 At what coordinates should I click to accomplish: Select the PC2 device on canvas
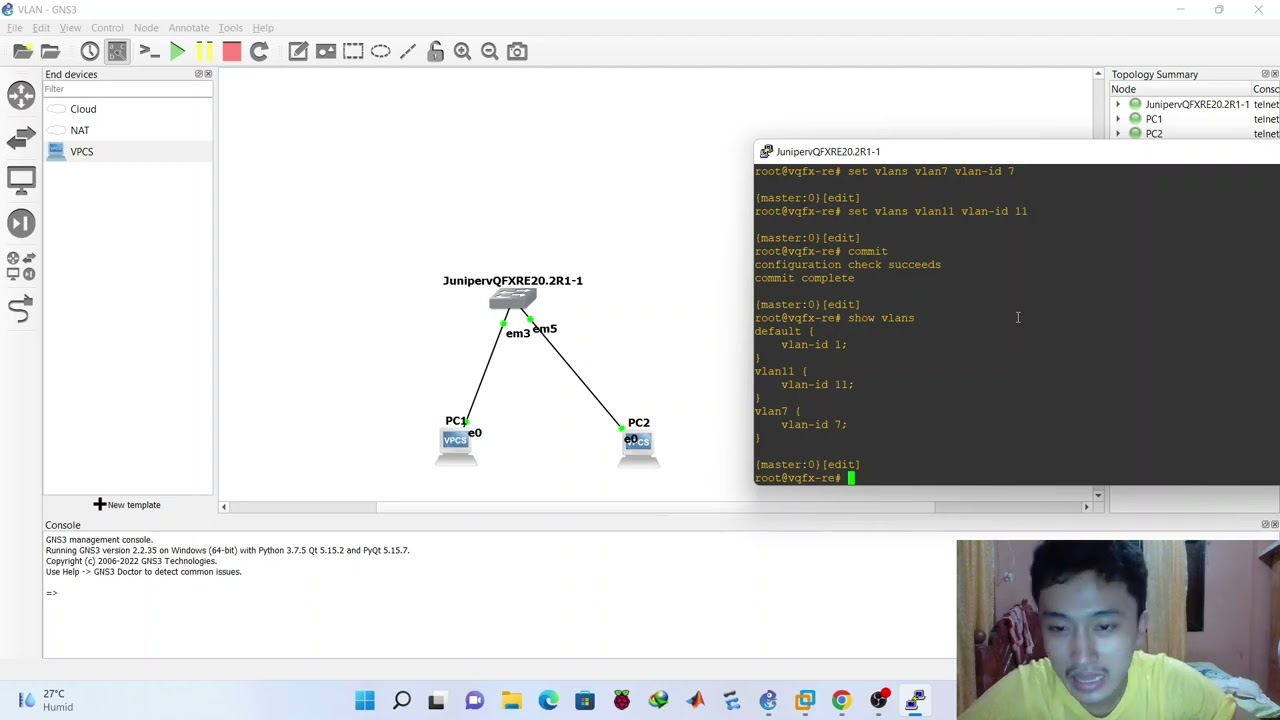tap(638, 447)
